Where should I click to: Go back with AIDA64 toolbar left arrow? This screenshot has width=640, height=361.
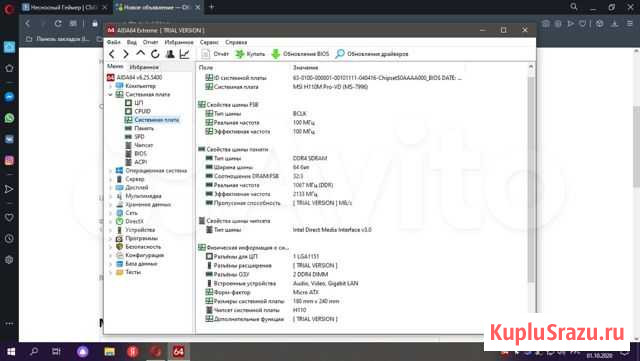tap(112, 54)
